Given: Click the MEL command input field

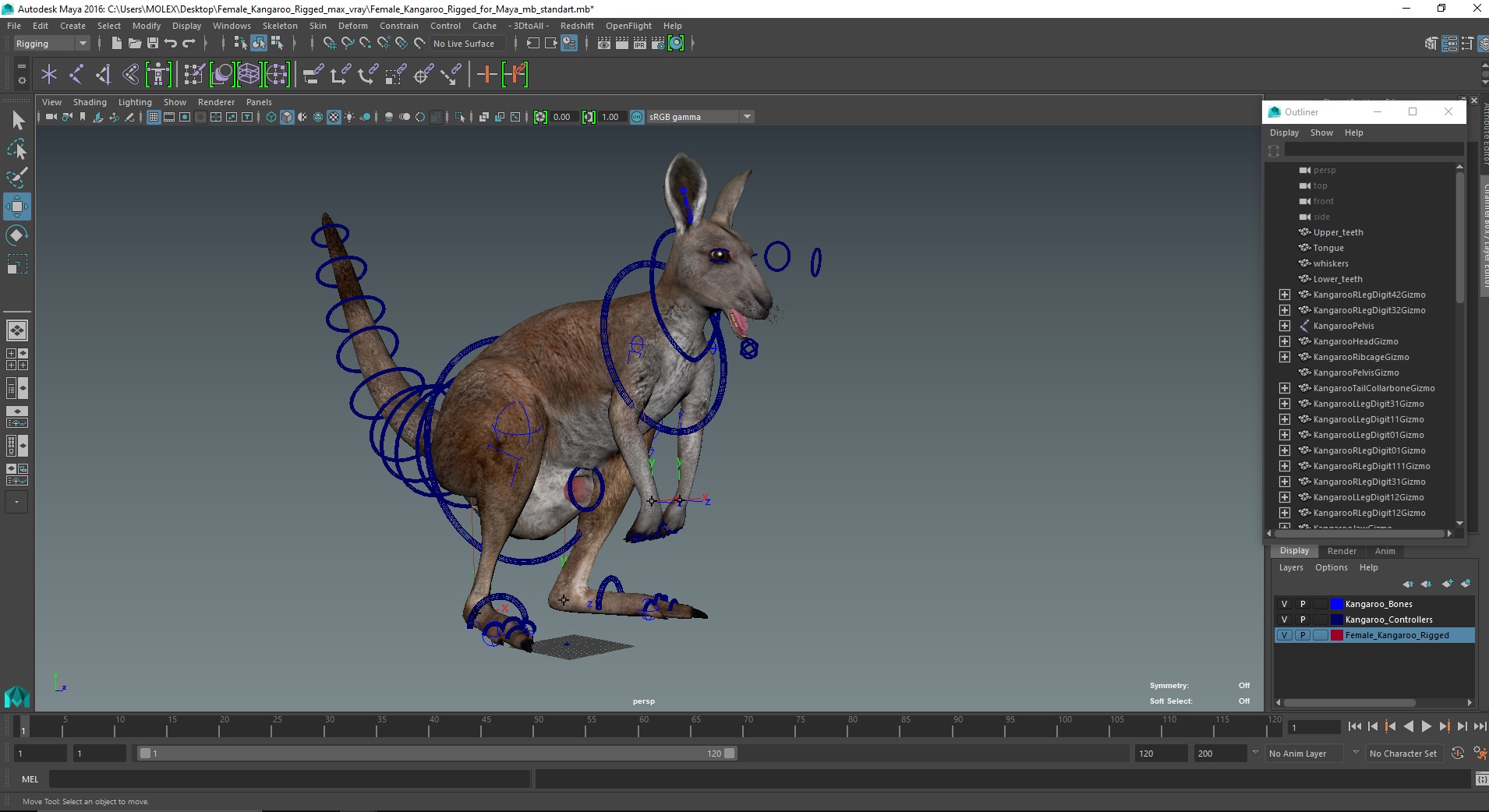Looking at the screenshot, I should tap(288, 779).
